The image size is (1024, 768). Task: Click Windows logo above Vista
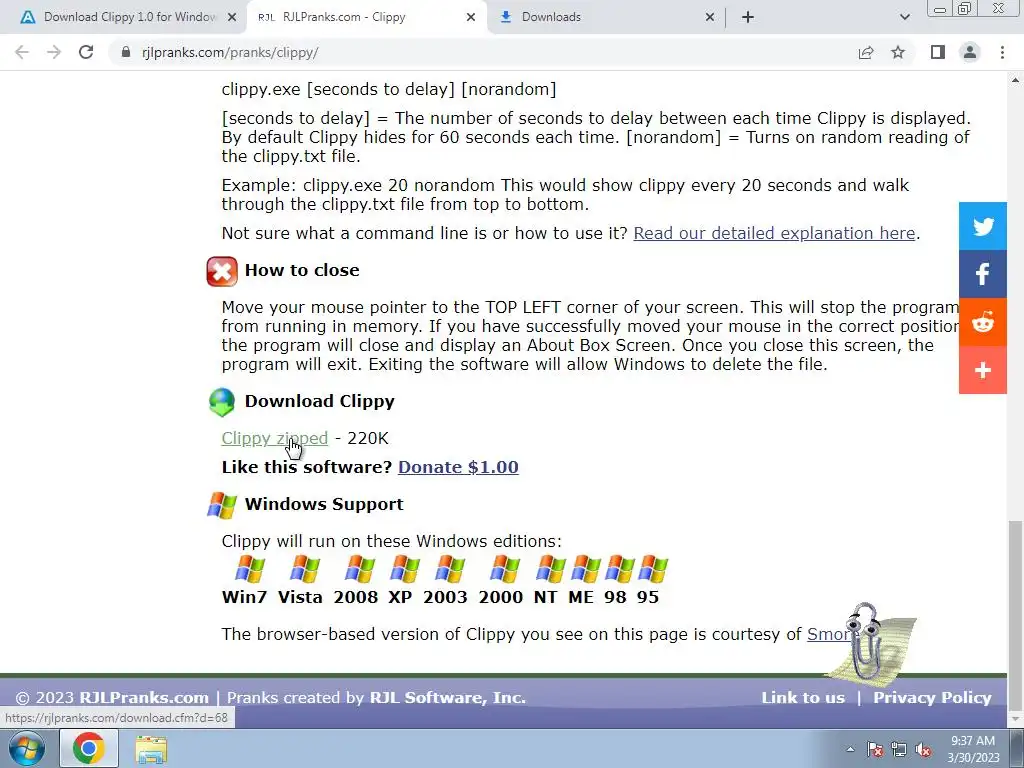click(305, 569)
